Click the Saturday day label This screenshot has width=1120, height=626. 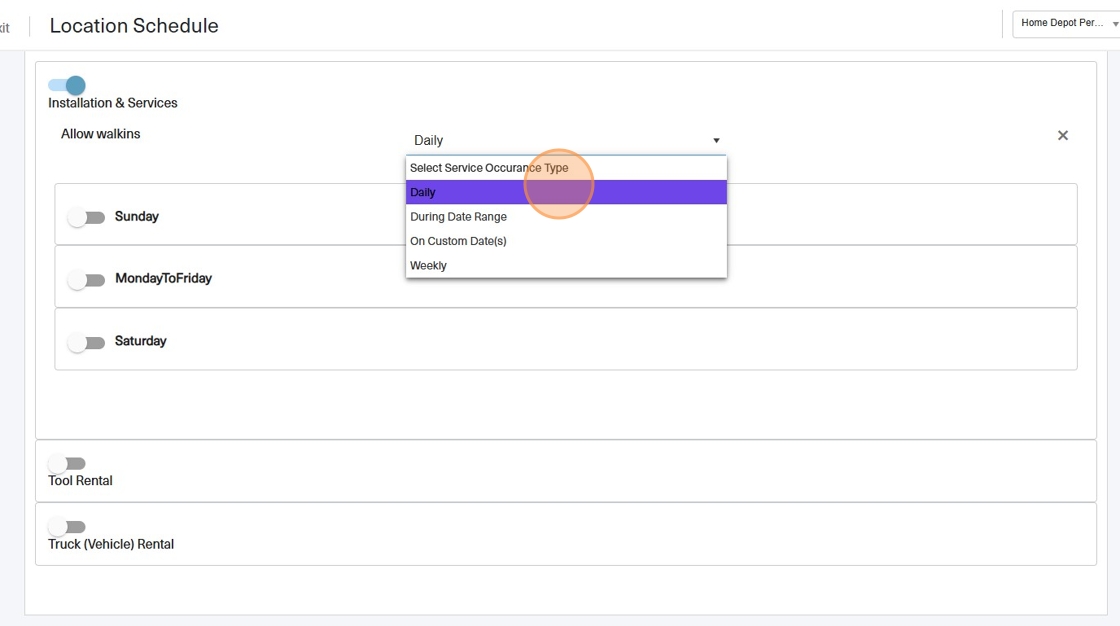(x=140, y=341)
